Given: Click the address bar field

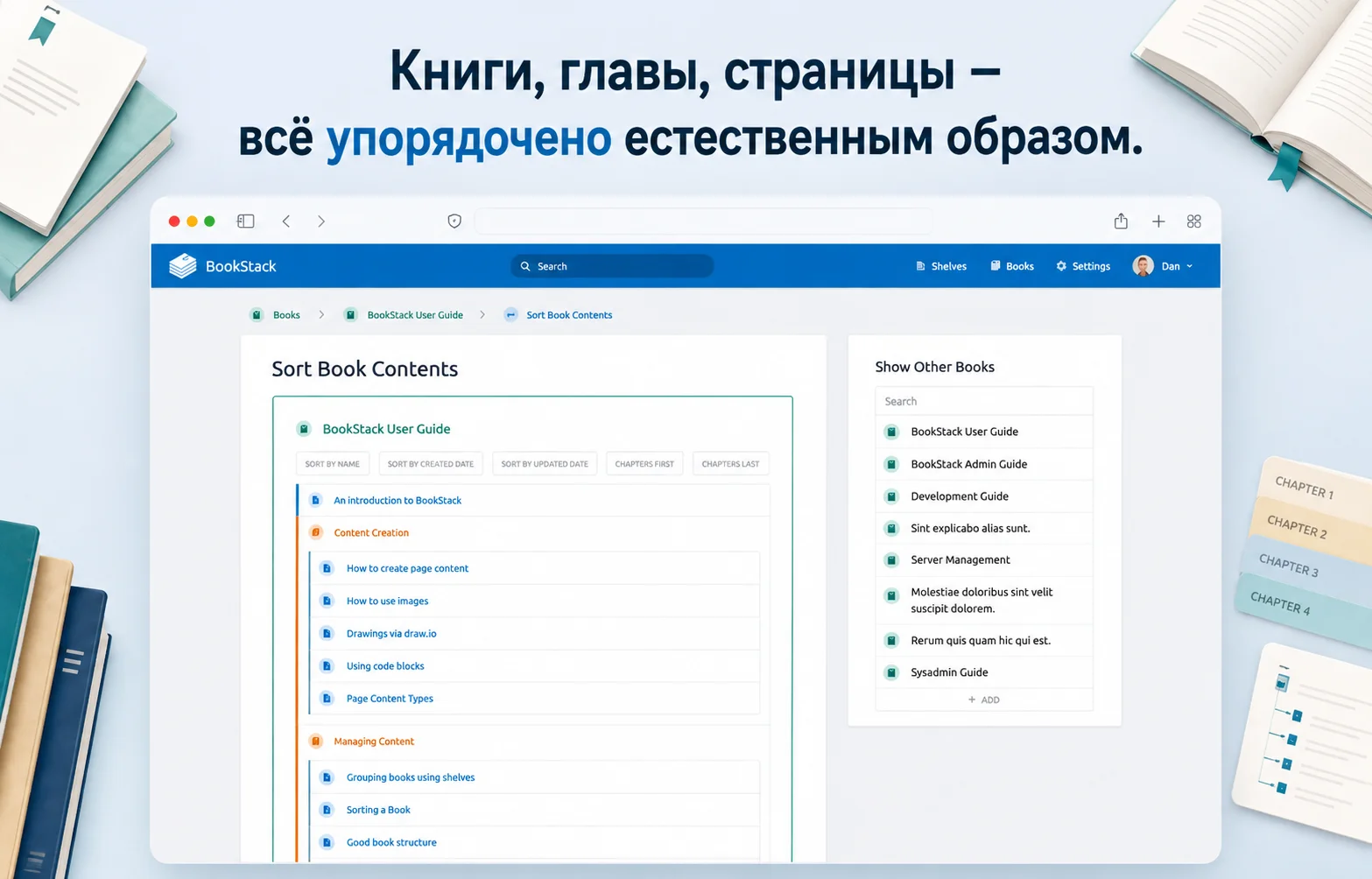Looking at the screenshot, I should 703,222.
